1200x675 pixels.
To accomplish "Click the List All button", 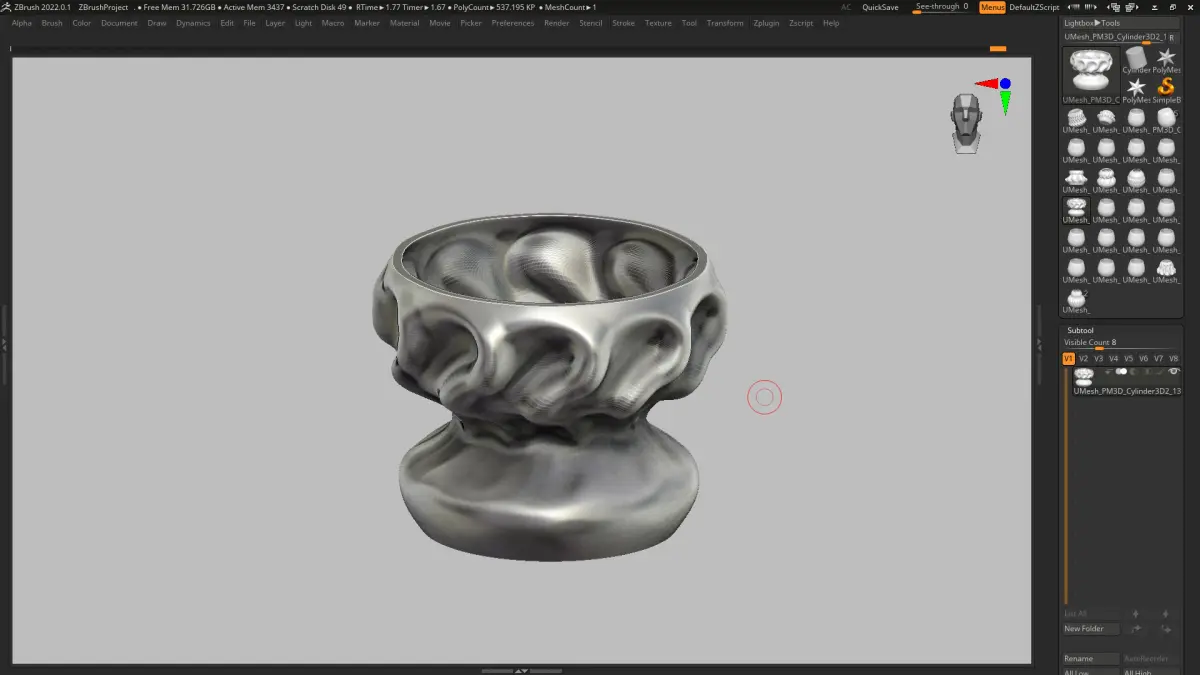I will (1091, 613).
